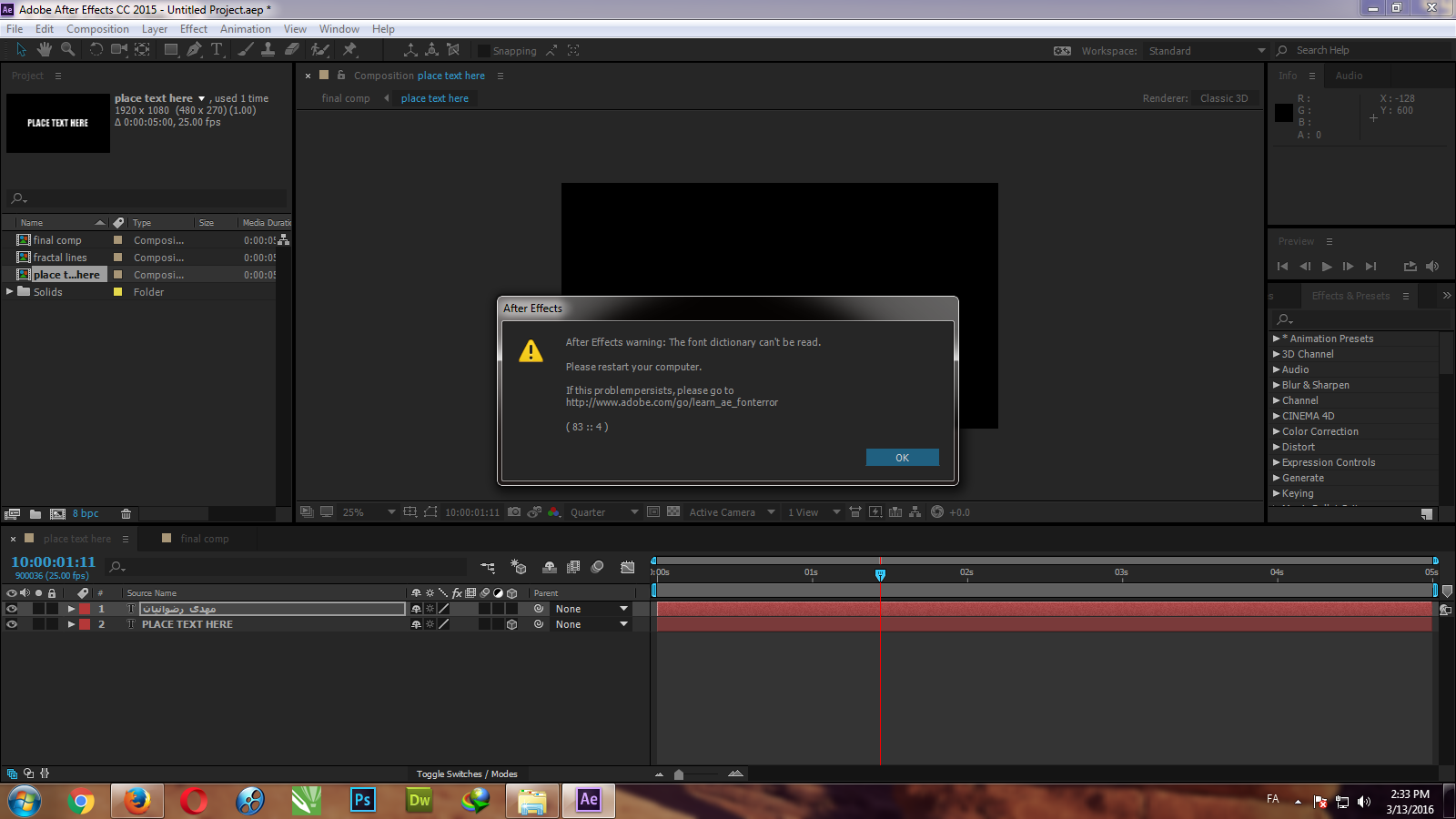Image resolution: width=1456 pixels, height=819 pixels.
Task: Open the Graph Editor
Action: click(x=627, y=567)
